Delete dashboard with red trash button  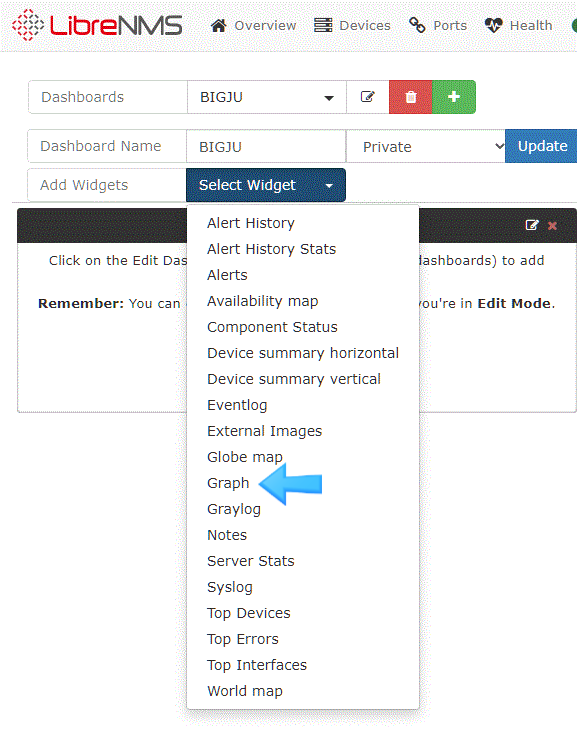click(x=411, y=97)
